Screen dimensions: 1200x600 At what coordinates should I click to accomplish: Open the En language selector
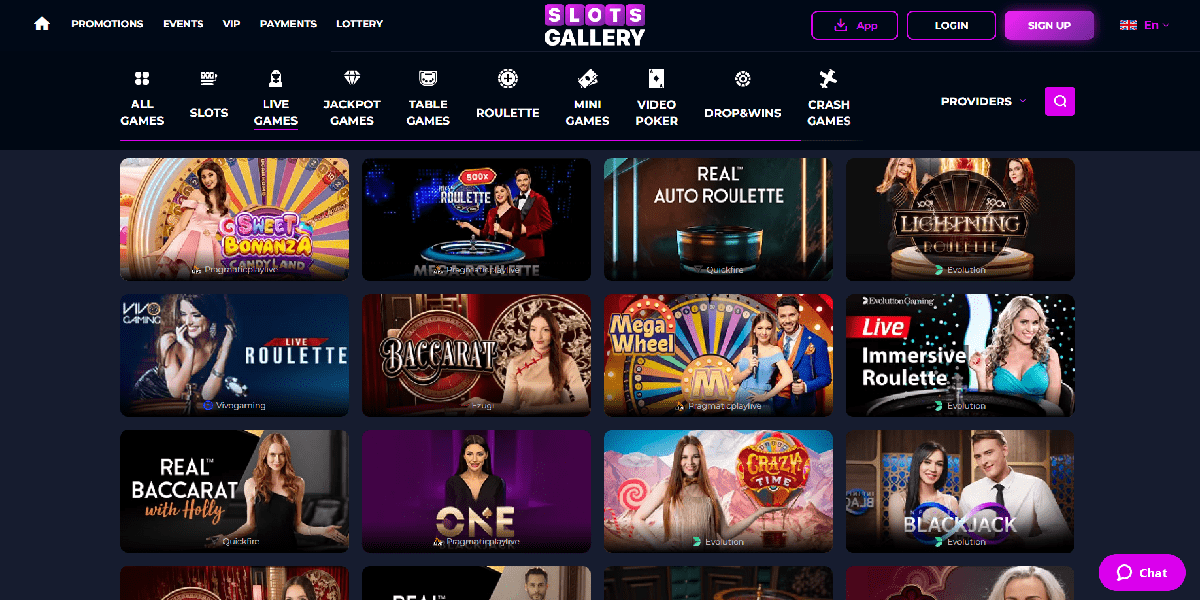1145,25
